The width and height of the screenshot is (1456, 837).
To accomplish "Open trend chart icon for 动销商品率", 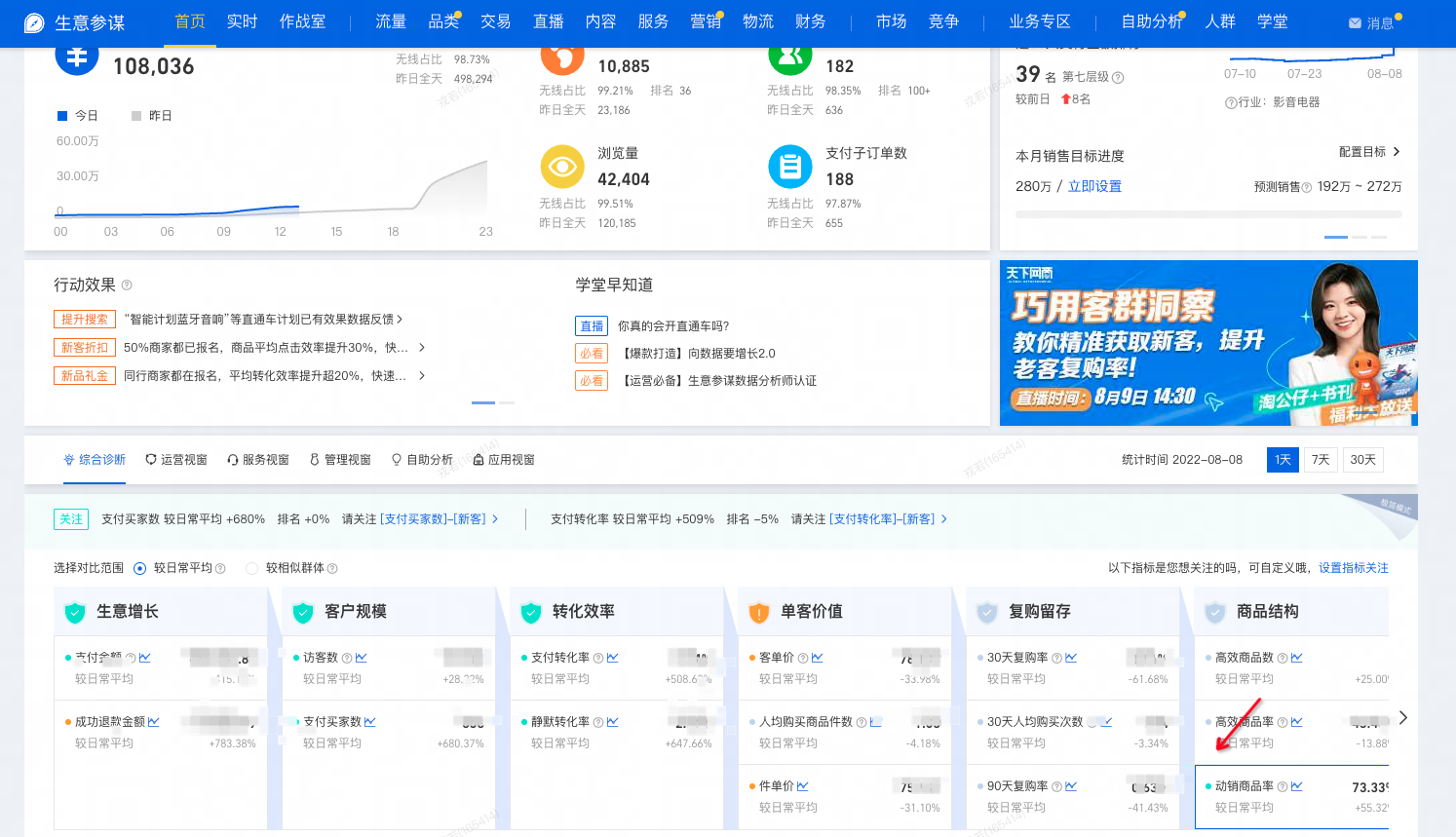I will coord(1297,786).
